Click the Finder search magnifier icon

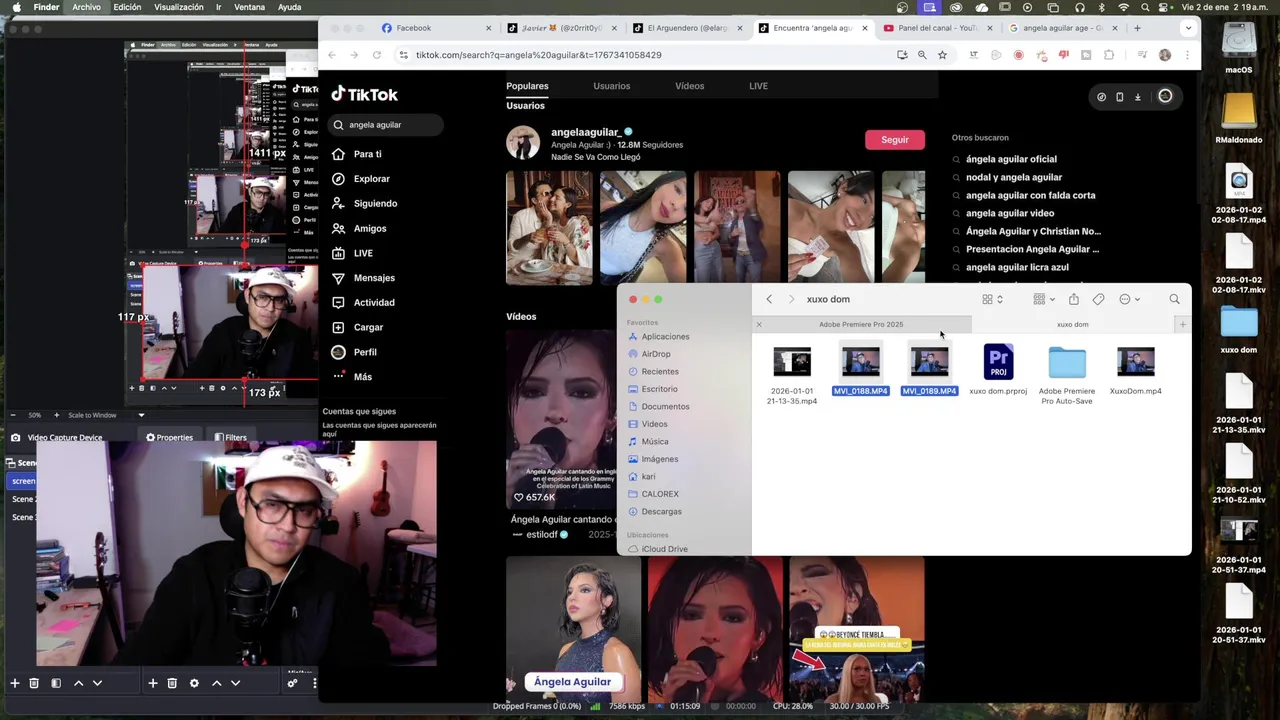click(x=1174, y=299)
